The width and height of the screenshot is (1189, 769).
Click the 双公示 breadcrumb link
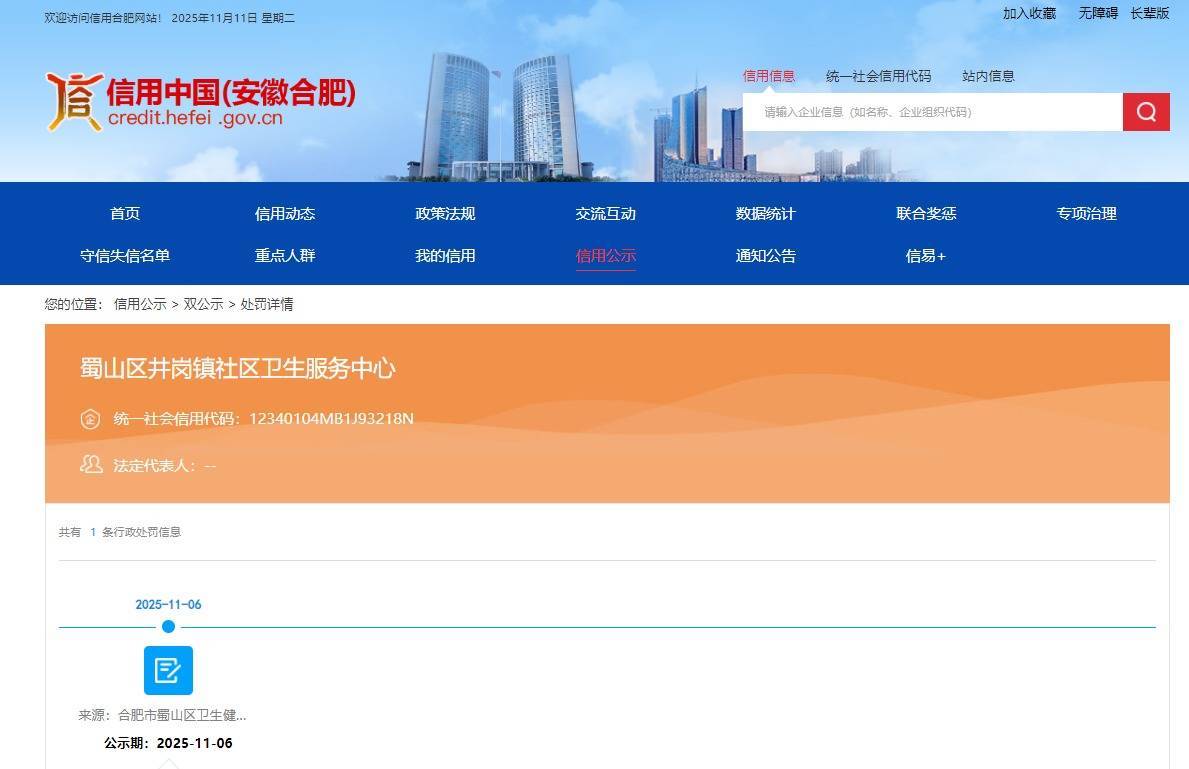pos(203,304)
